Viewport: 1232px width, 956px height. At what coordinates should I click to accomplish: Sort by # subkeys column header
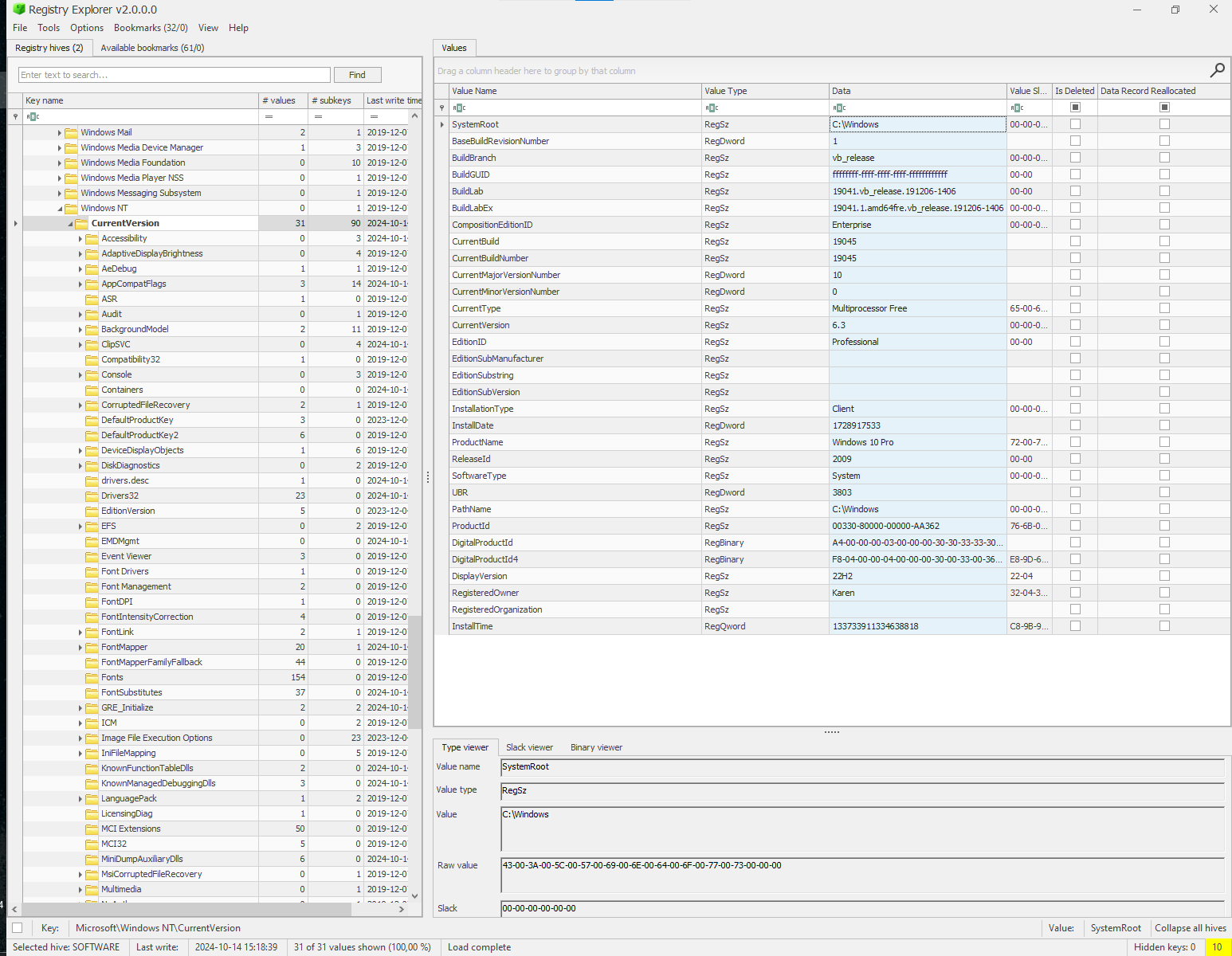[335, 100]
